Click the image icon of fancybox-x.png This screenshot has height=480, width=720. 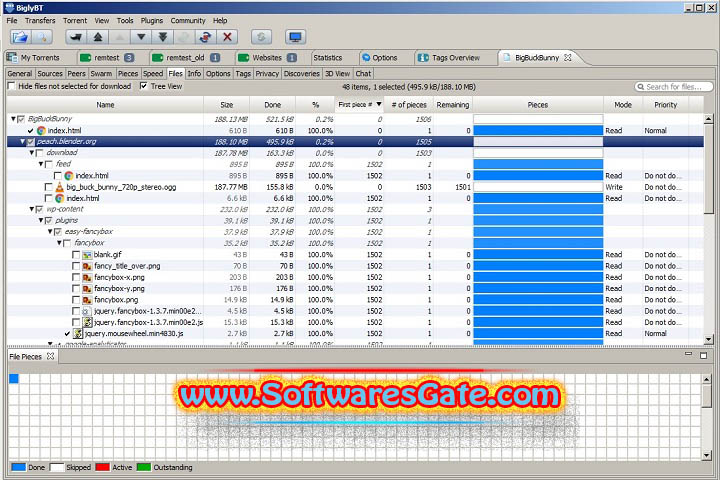click(x=87, y=277)
